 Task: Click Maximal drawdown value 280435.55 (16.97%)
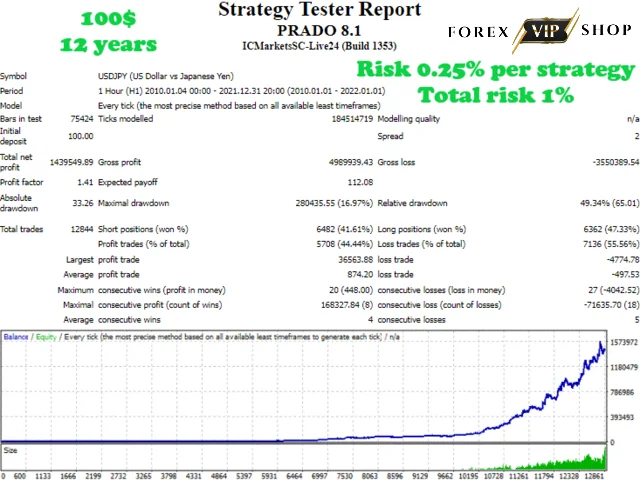[334, 203]
